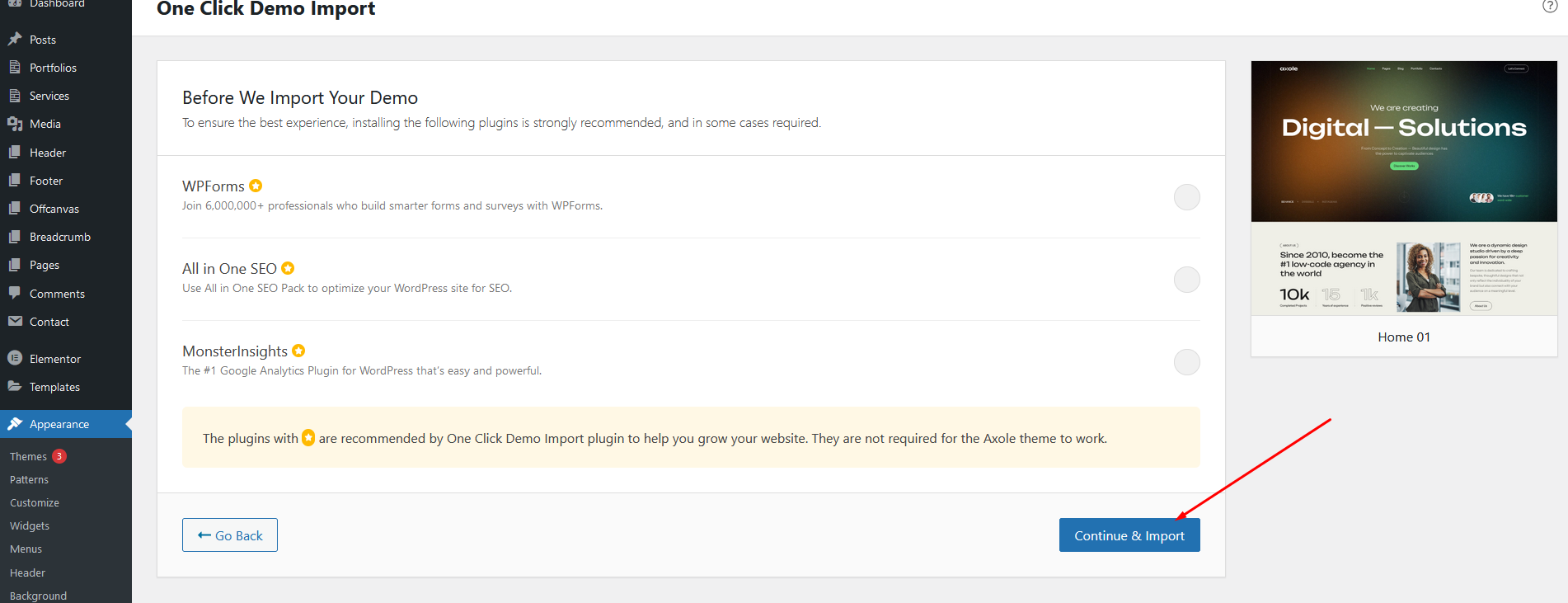The width and height of the screenshot is (1568, 603).
Task: Click the star icon in the yellow notice
Action: coord(308,437)
